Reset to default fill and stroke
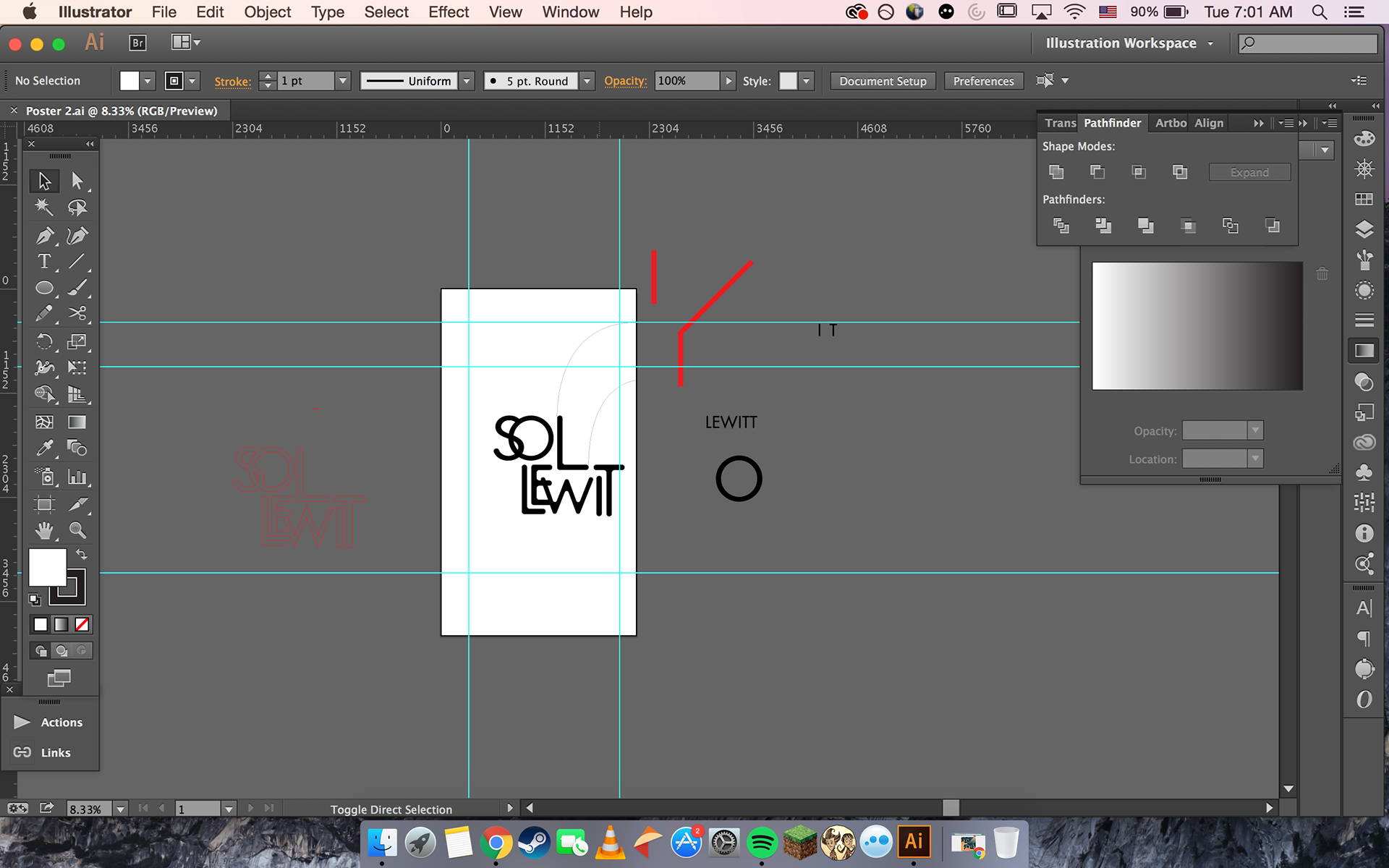Viewport: 1389px width, 868px height. coord(34,600)
